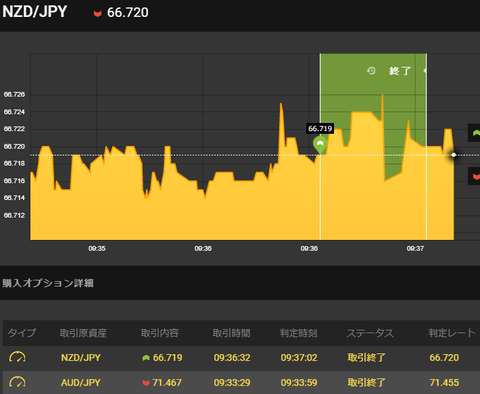The image size is (480, 394).
Task: Collapse the 終了 panel with the left arrow
Action: [425, 71]
